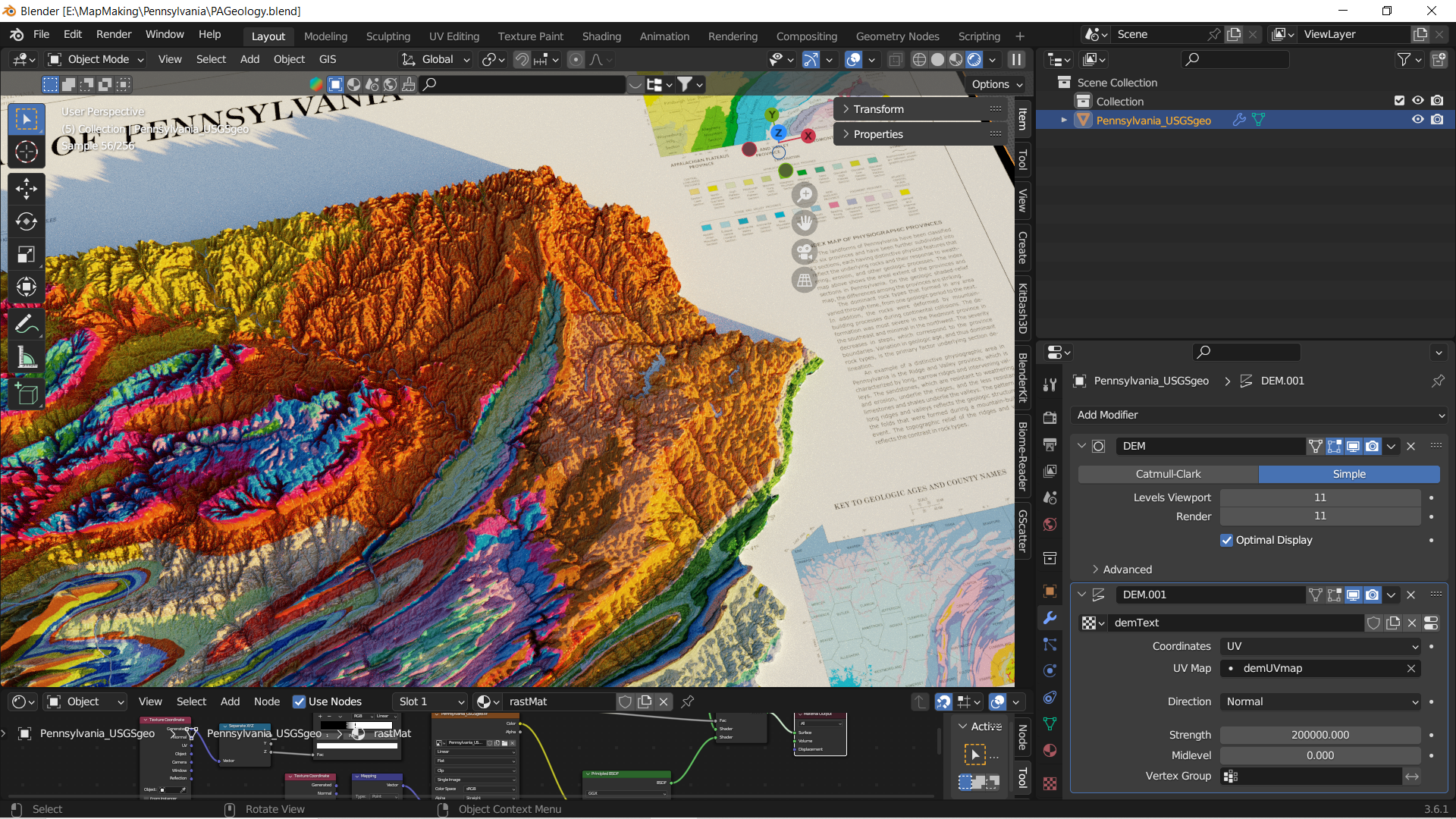Toggle camera view in viewport gizmo
1456x819 pixels.
(x=805, y=252)
